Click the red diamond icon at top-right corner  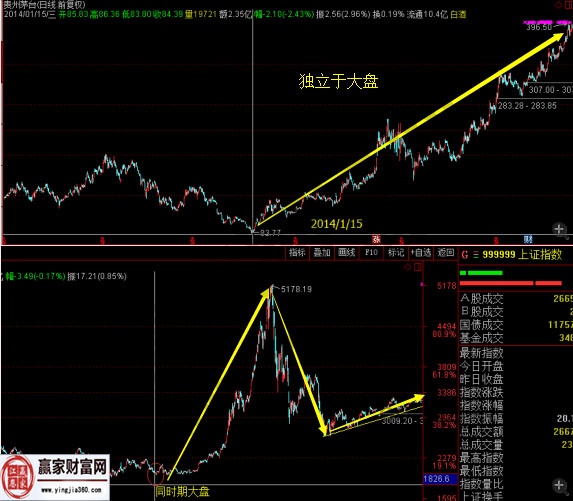tap(558, 4)
